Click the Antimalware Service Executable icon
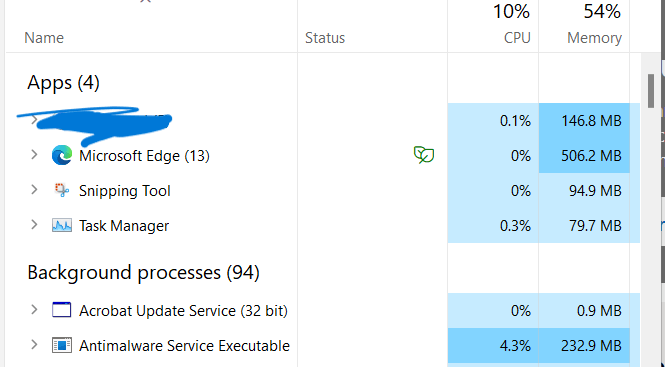665x367 pixels. tap(62, 345)
